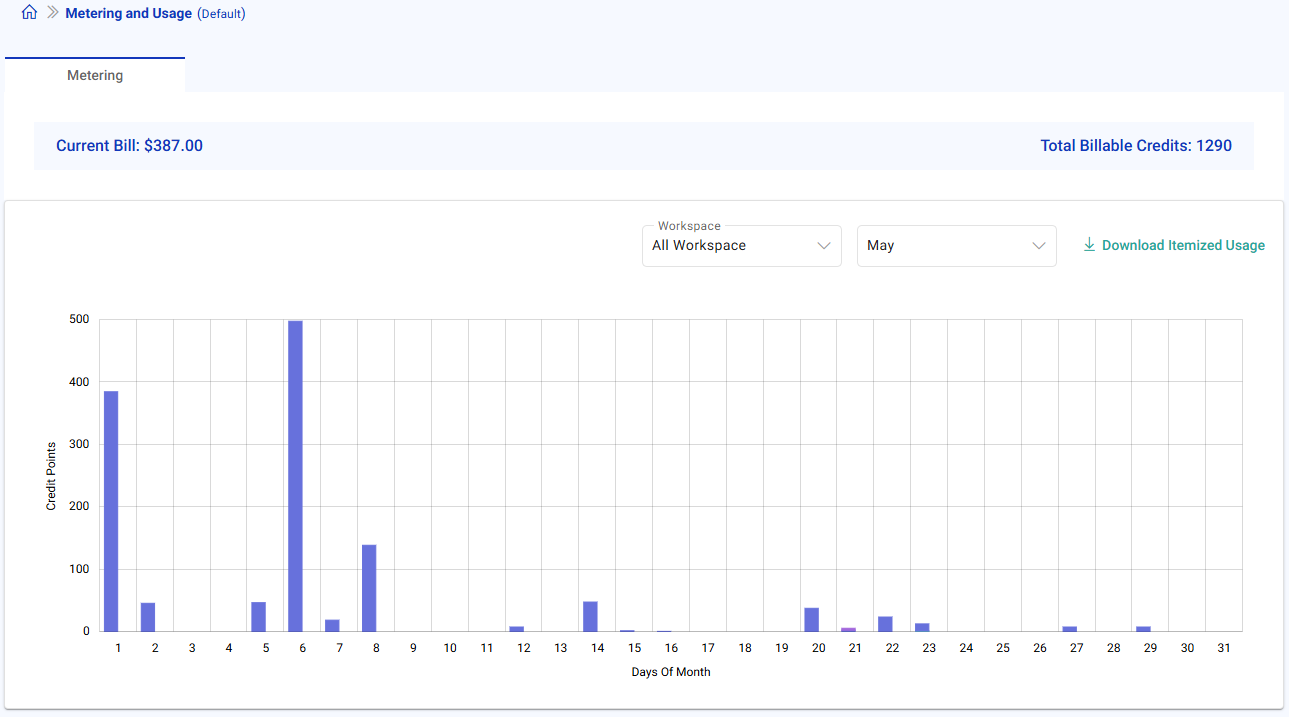
Task: Select the day 2 credit bar
Action: tap(148, 617)
